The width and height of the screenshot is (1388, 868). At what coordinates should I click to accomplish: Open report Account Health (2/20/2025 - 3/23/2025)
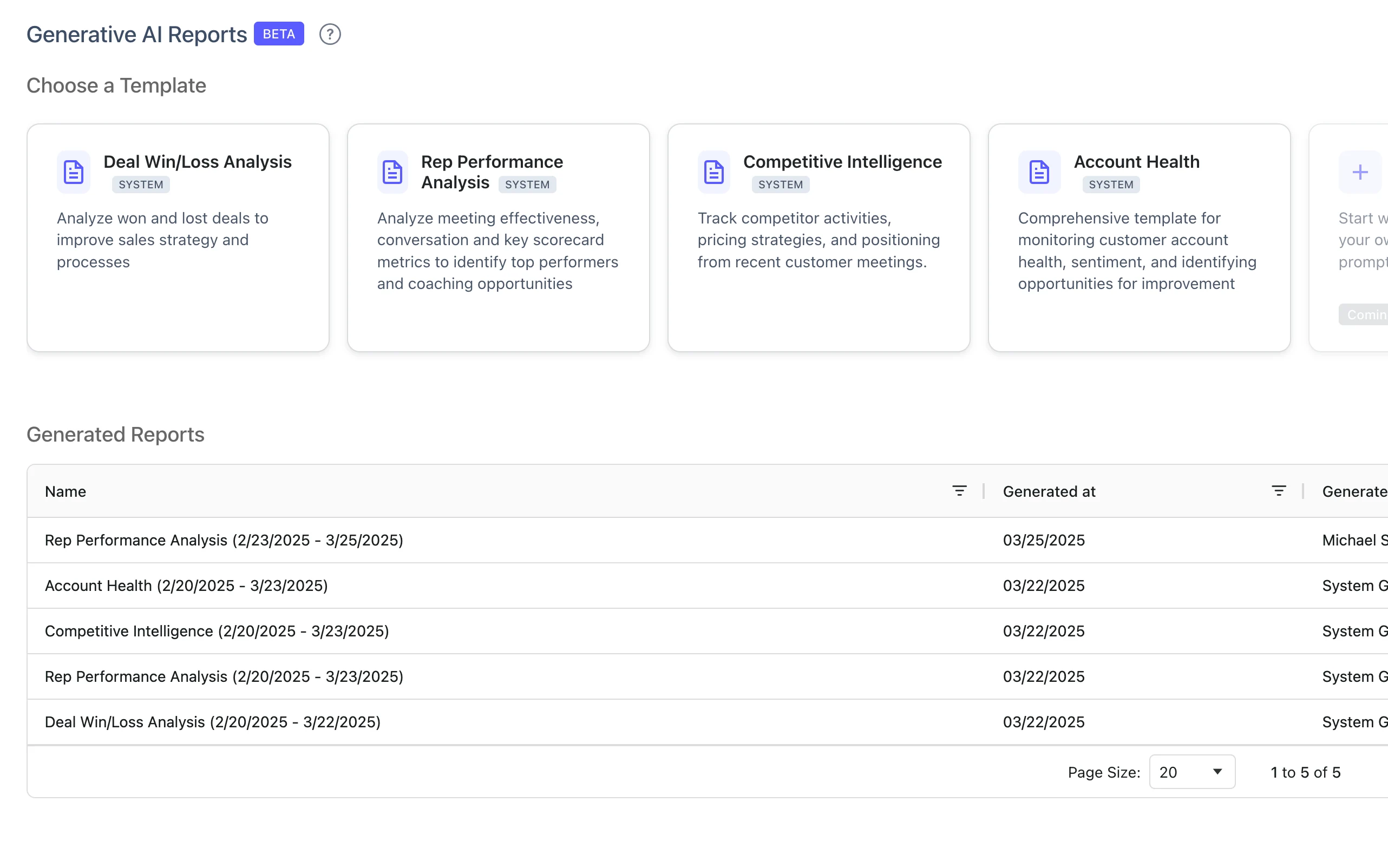[x=186, y=586]
